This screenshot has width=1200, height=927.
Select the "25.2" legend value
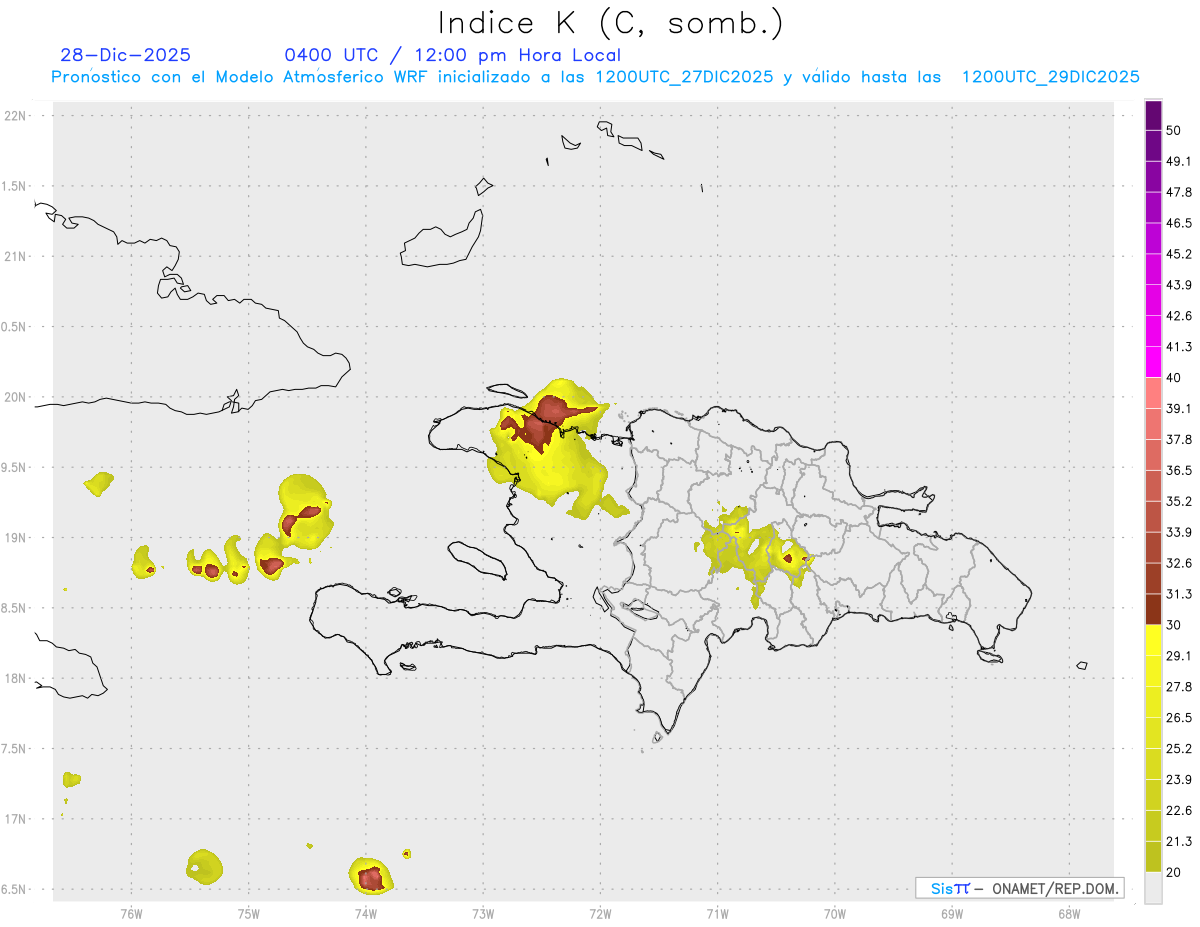click(x=1179, y=748)
